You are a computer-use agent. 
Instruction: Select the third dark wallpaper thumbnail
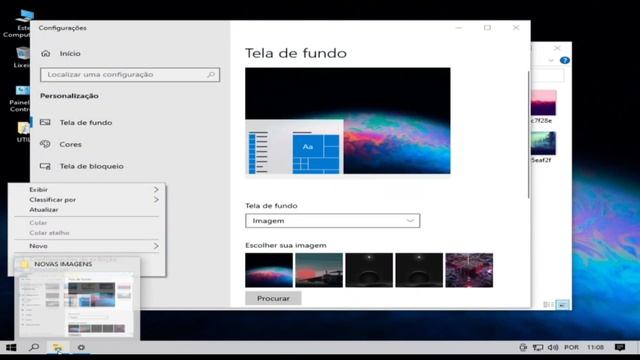tap(369, 270)
